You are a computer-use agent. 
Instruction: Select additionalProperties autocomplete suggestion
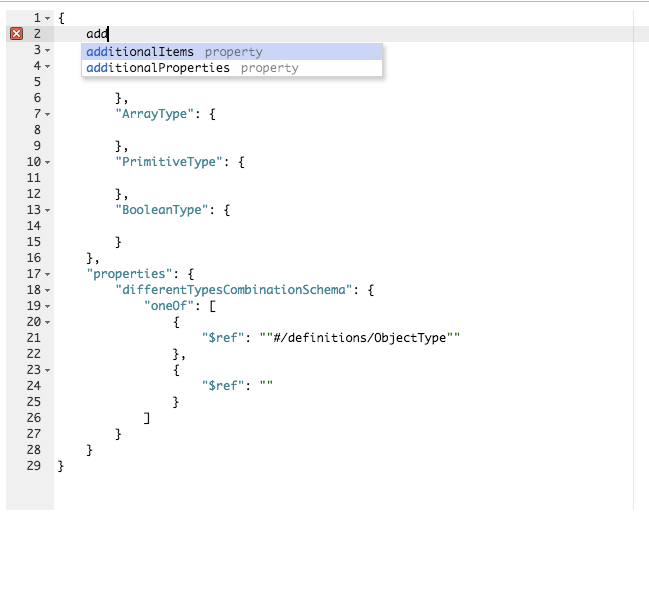pyautogui.click(x=232, y=68)
